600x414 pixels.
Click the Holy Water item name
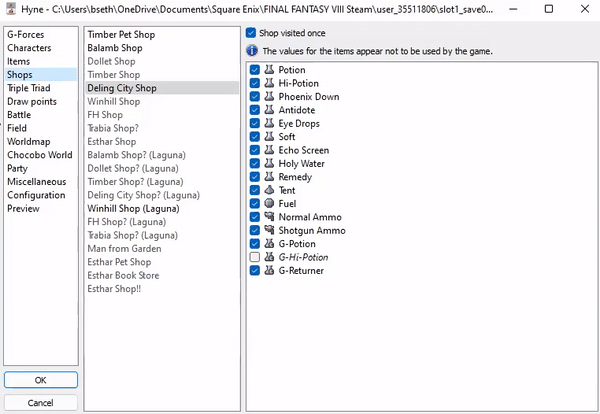point(302,163)
